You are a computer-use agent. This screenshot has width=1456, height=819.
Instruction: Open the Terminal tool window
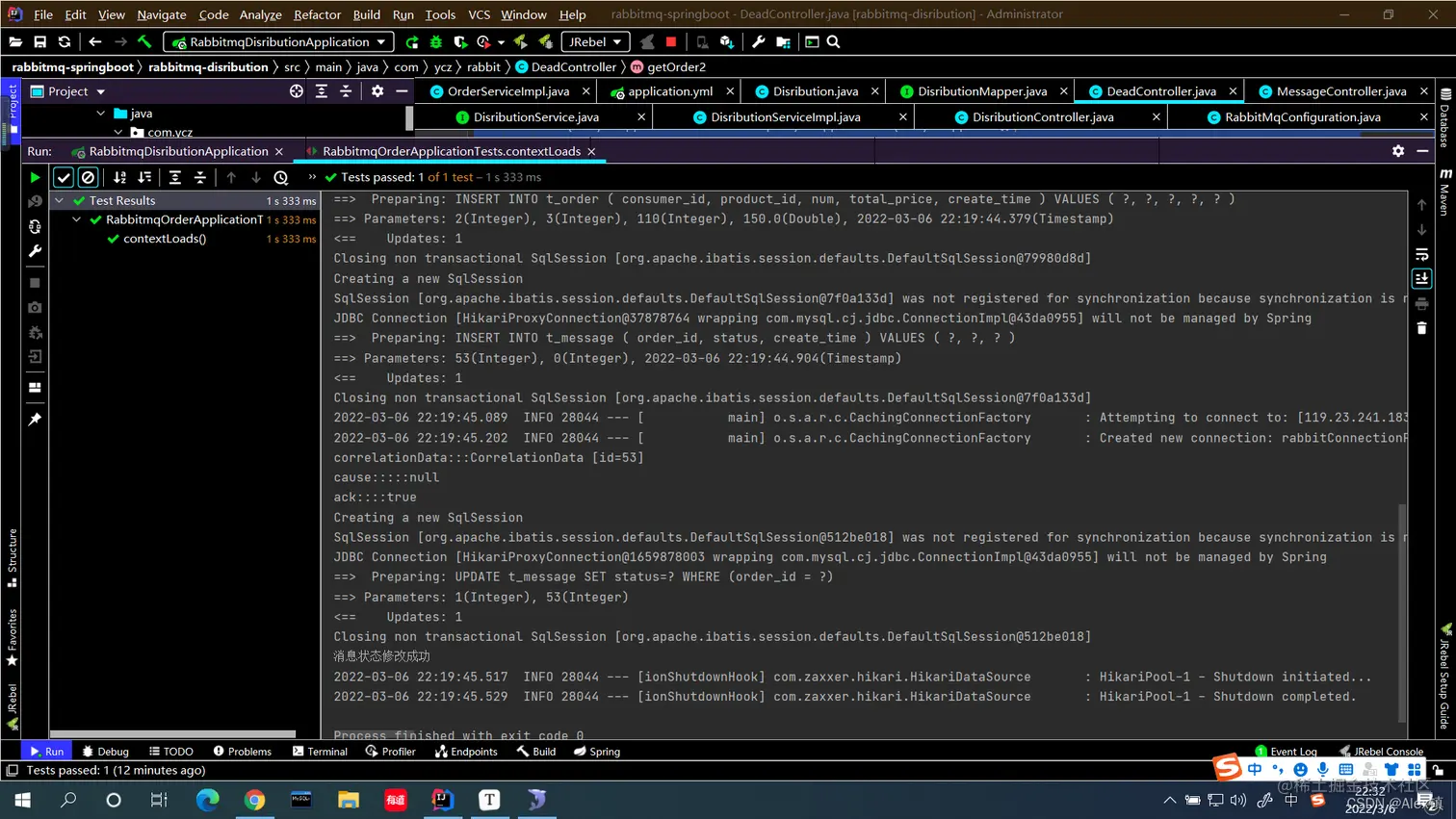320,751
